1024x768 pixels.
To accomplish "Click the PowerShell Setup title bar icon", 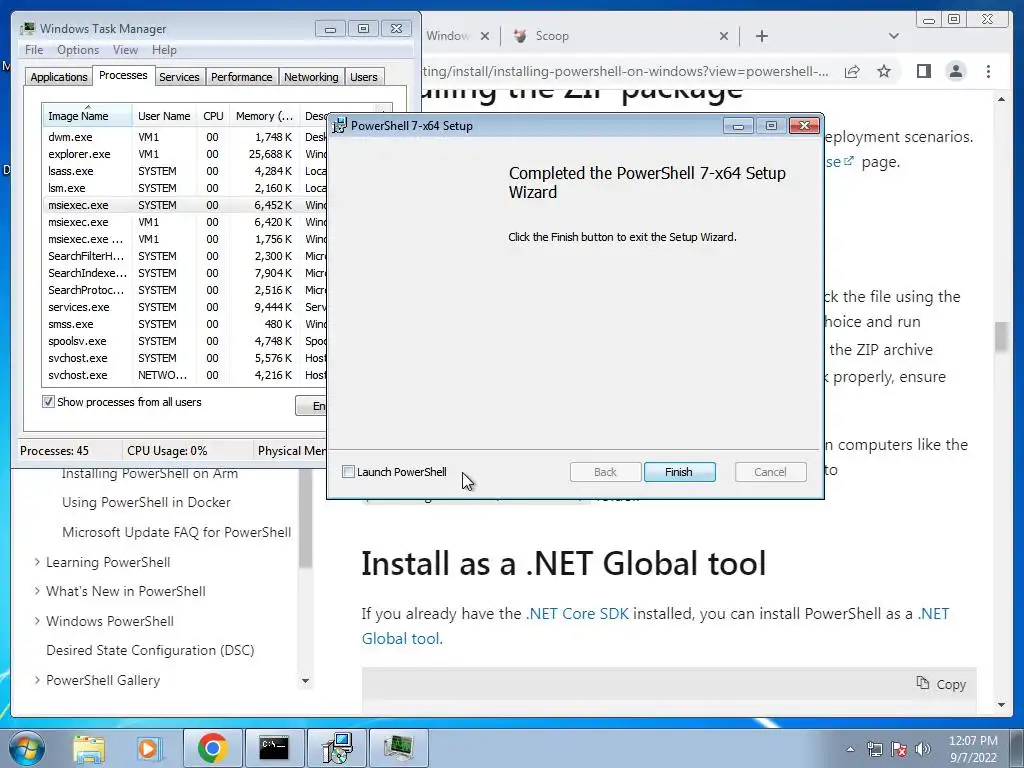I will point(339,125).
